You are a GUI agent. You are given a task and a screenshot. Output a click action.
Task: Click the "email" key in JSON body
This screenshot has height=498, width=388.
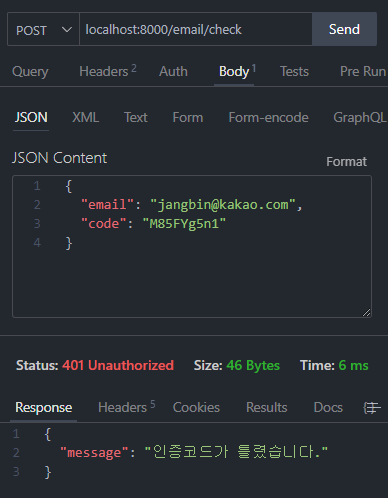point(107,205)
